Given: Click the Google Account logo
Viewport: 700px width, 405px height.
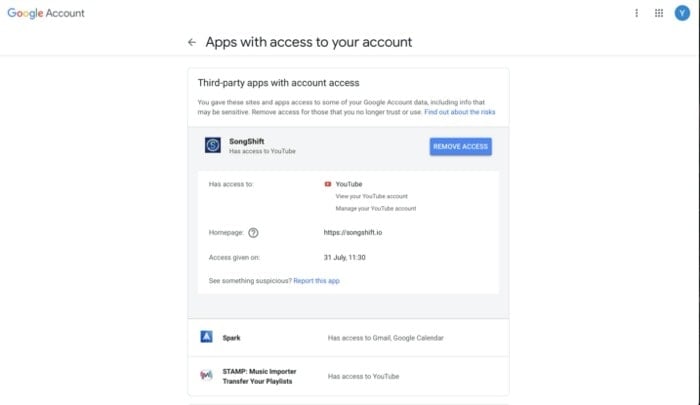Looking at the screenshot, I should tap(46, 13).
